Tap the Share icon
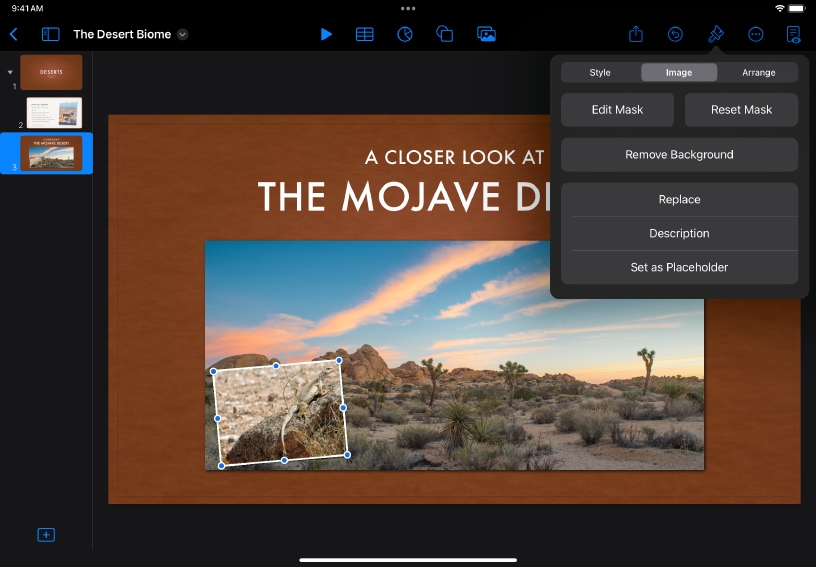816x567 pixels. click(x=636, y=34)
